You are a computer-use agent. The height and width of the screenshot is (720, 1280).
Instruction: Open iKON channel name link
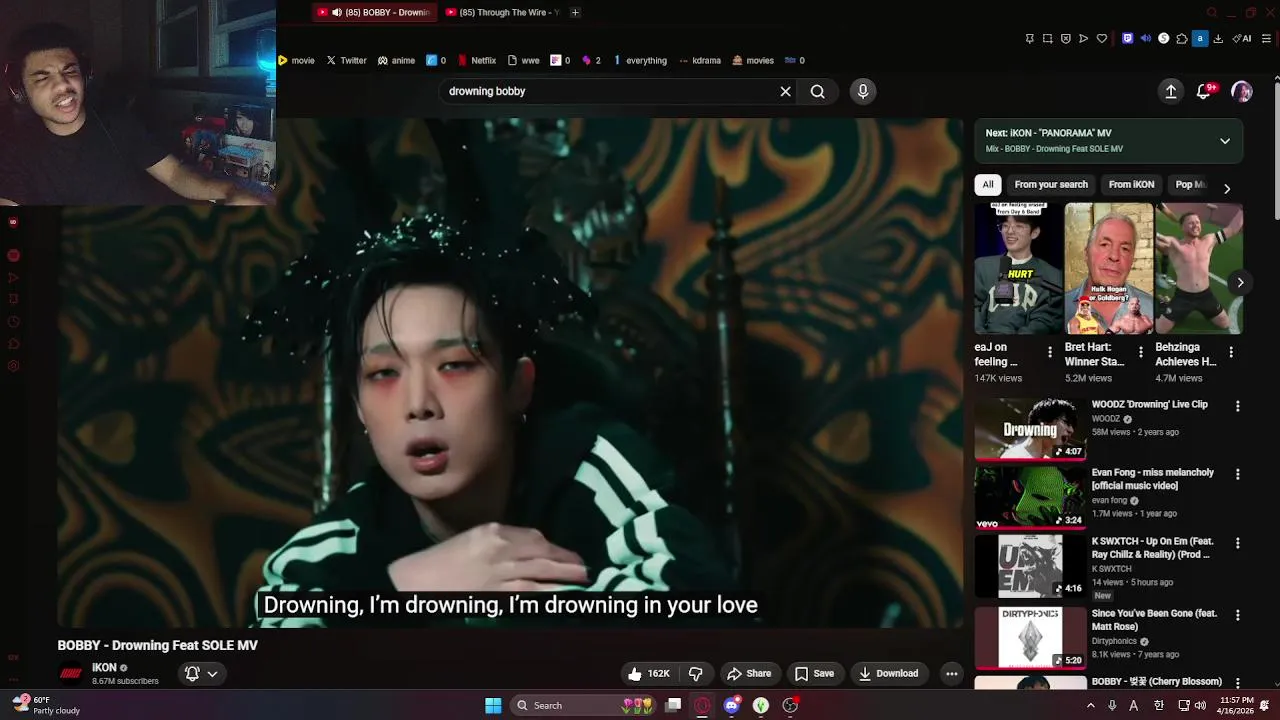point(104,668)
